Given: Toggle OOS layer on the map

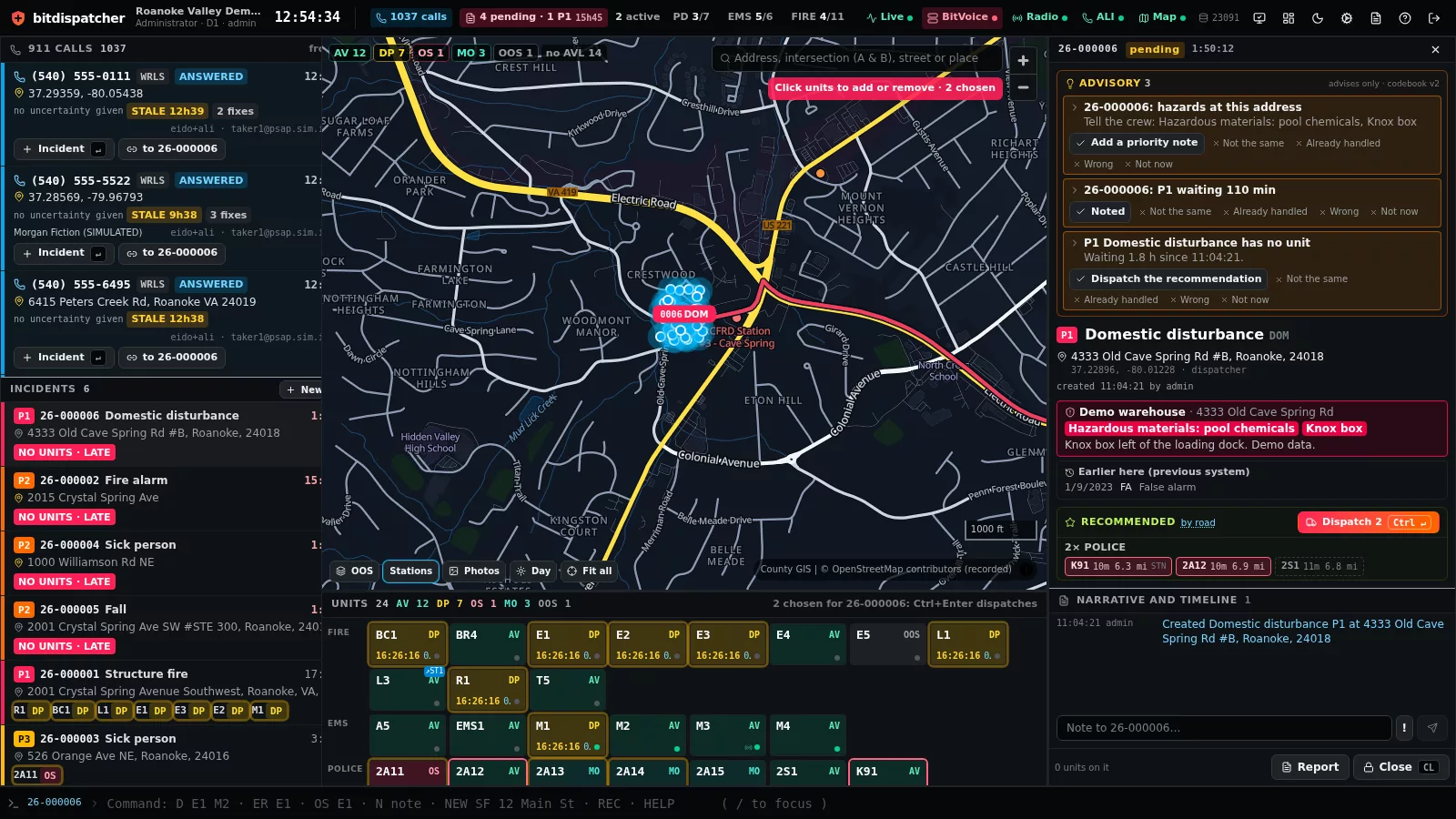Looking at the screenshot, I should click(354, 571).
